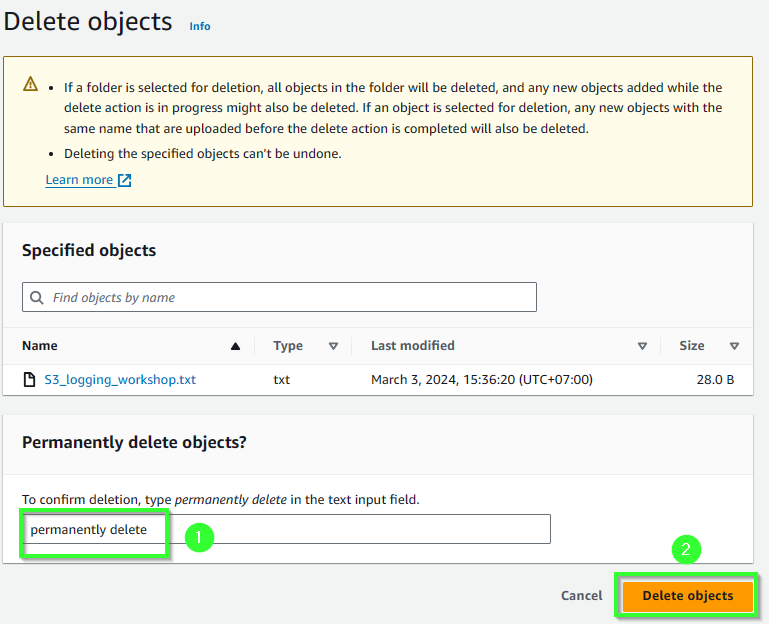Sort the Type column arrow
The width and height of the screenshot is (769, 624).
(x=333, y=346)
